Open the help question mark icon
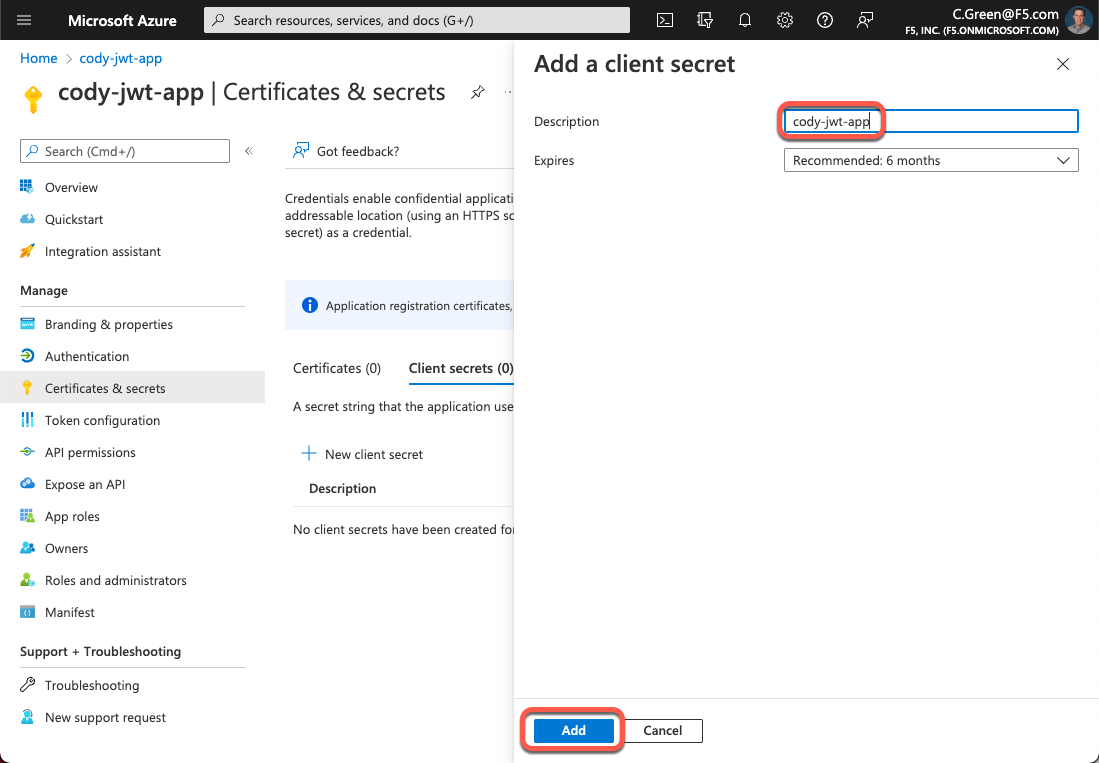The height and width of the screenshot is (763, 1099). [x=825, y=20]
